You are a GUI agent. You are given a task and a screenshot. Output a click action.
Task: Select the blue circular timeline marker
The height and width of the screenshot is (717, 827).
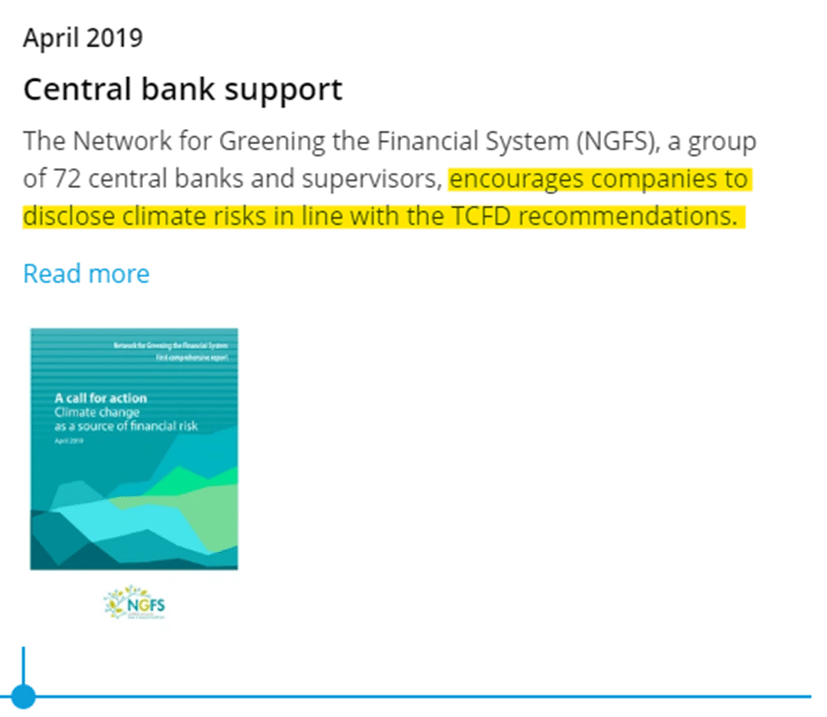point(22,696)
